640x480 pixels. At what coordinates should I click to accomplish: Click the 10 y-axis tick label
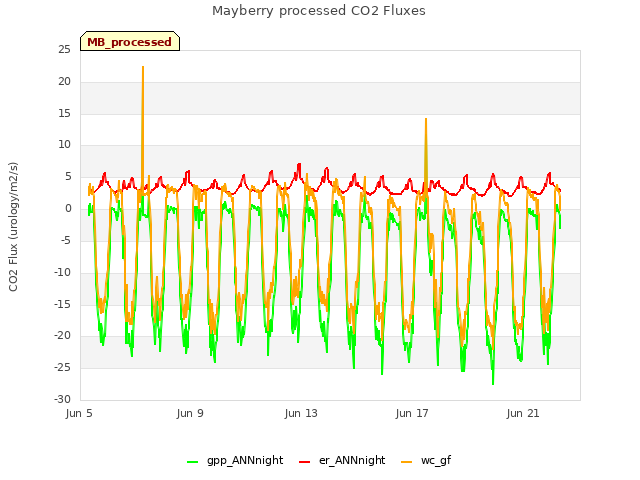(x=64, y=145)
